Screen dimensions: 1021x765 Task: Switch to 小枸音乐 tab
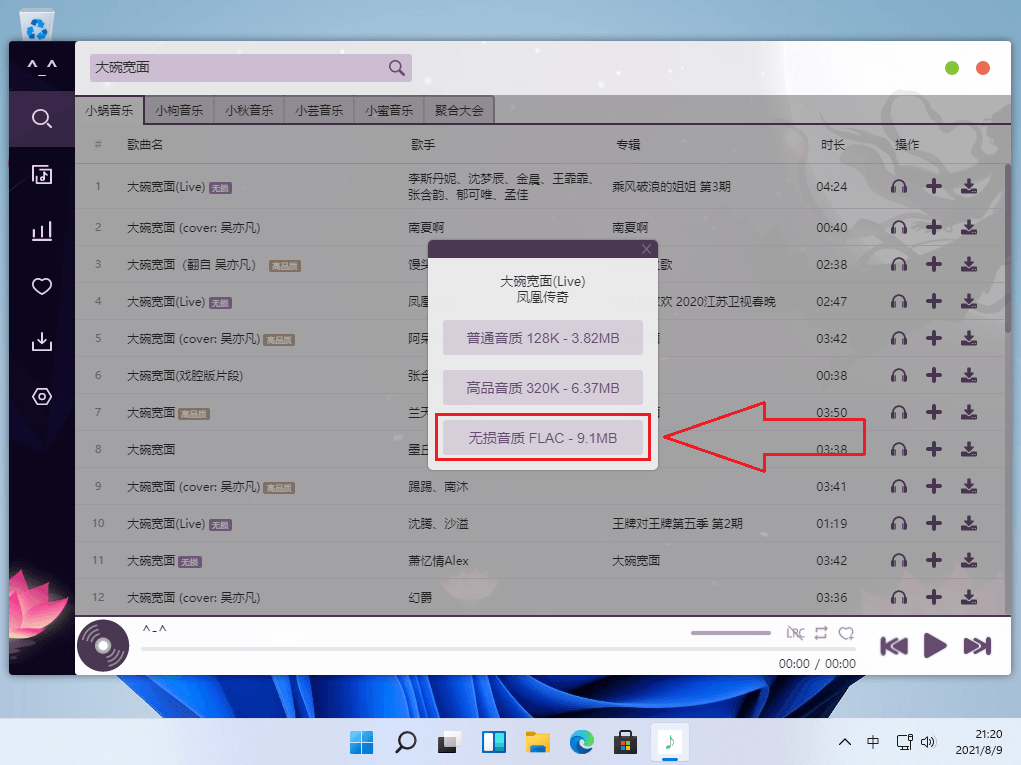[180, 110]
